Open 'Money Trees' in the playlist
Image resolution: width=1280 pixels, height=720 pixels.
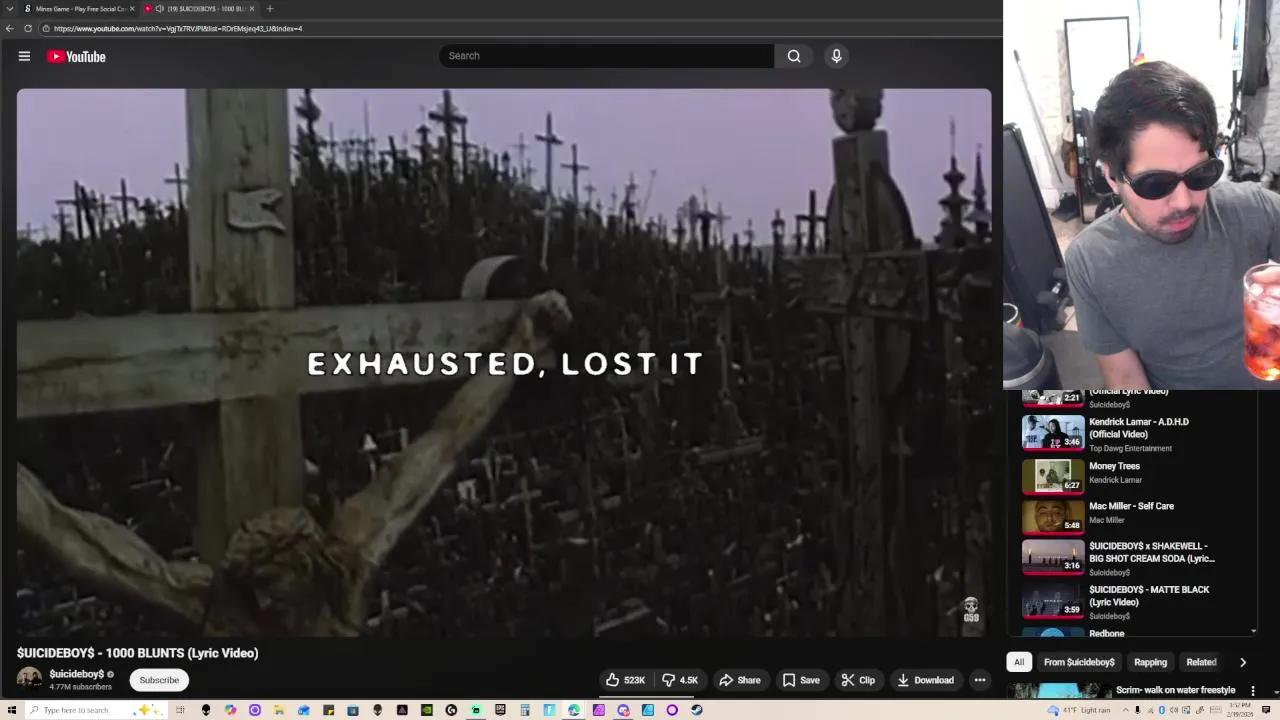[x=1114, y=466]
